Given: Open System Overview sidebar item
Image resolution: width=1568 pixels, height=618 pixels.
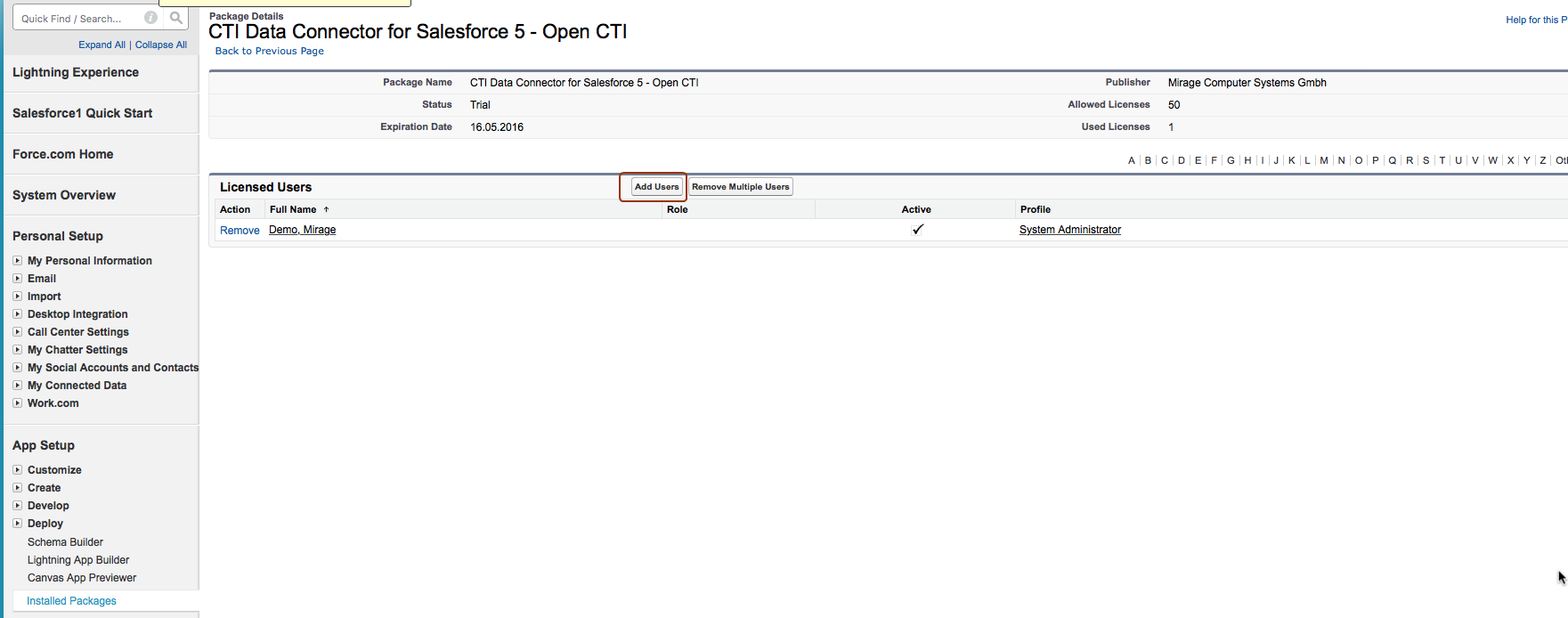Looking at the screenshot, I should [64, 195].
